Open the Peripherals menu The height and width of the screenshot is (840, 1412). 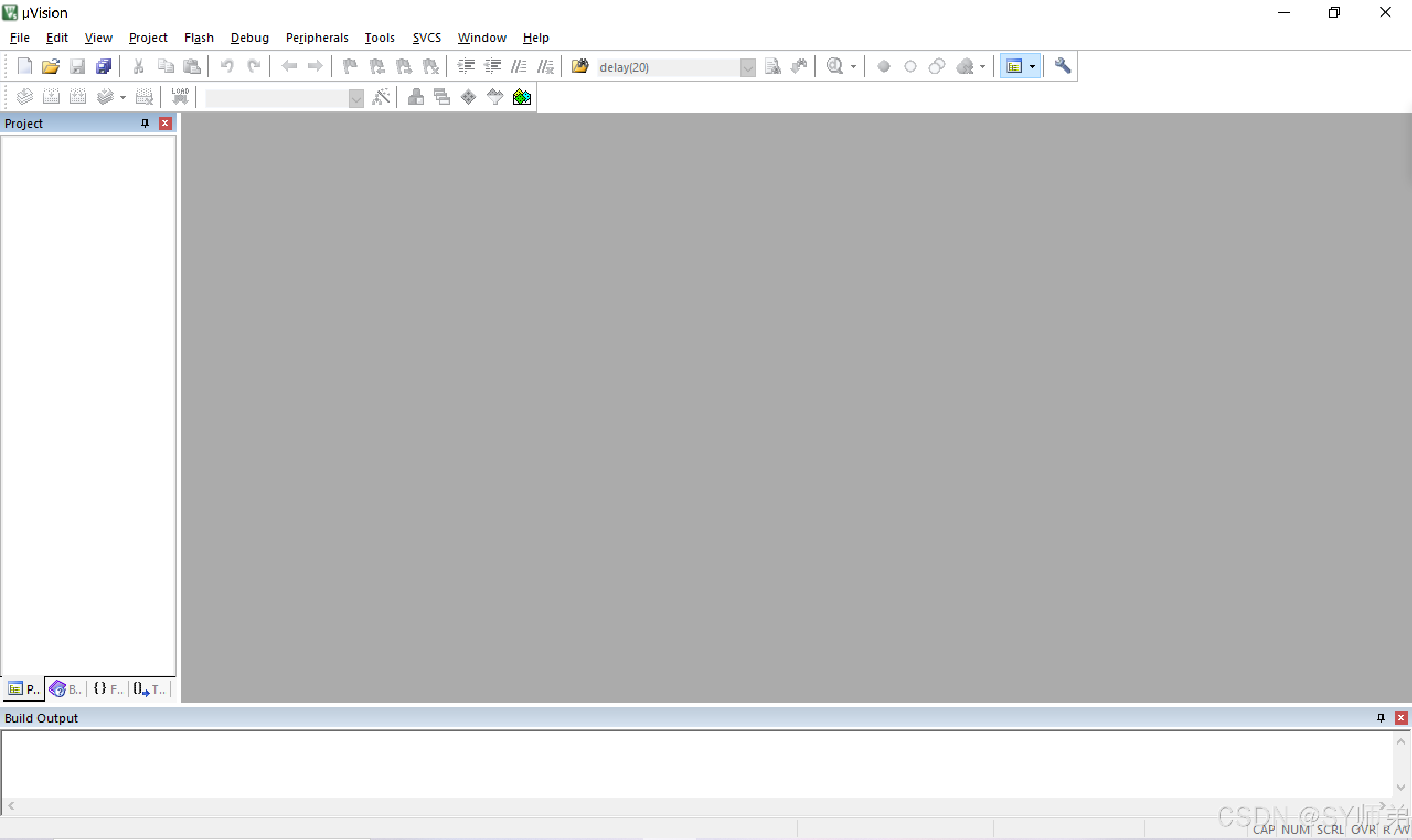tap(317, 38)
